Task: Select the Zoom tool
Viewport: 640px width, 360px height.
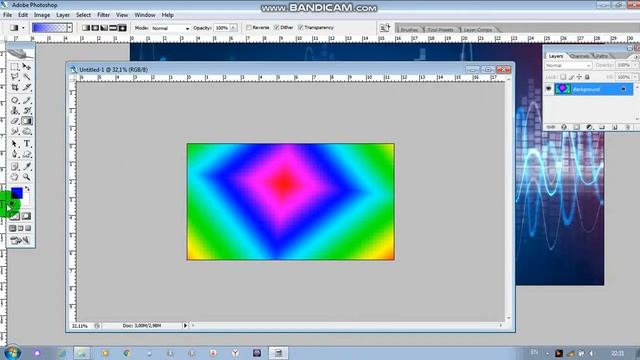Action: [x=27, y=177]
